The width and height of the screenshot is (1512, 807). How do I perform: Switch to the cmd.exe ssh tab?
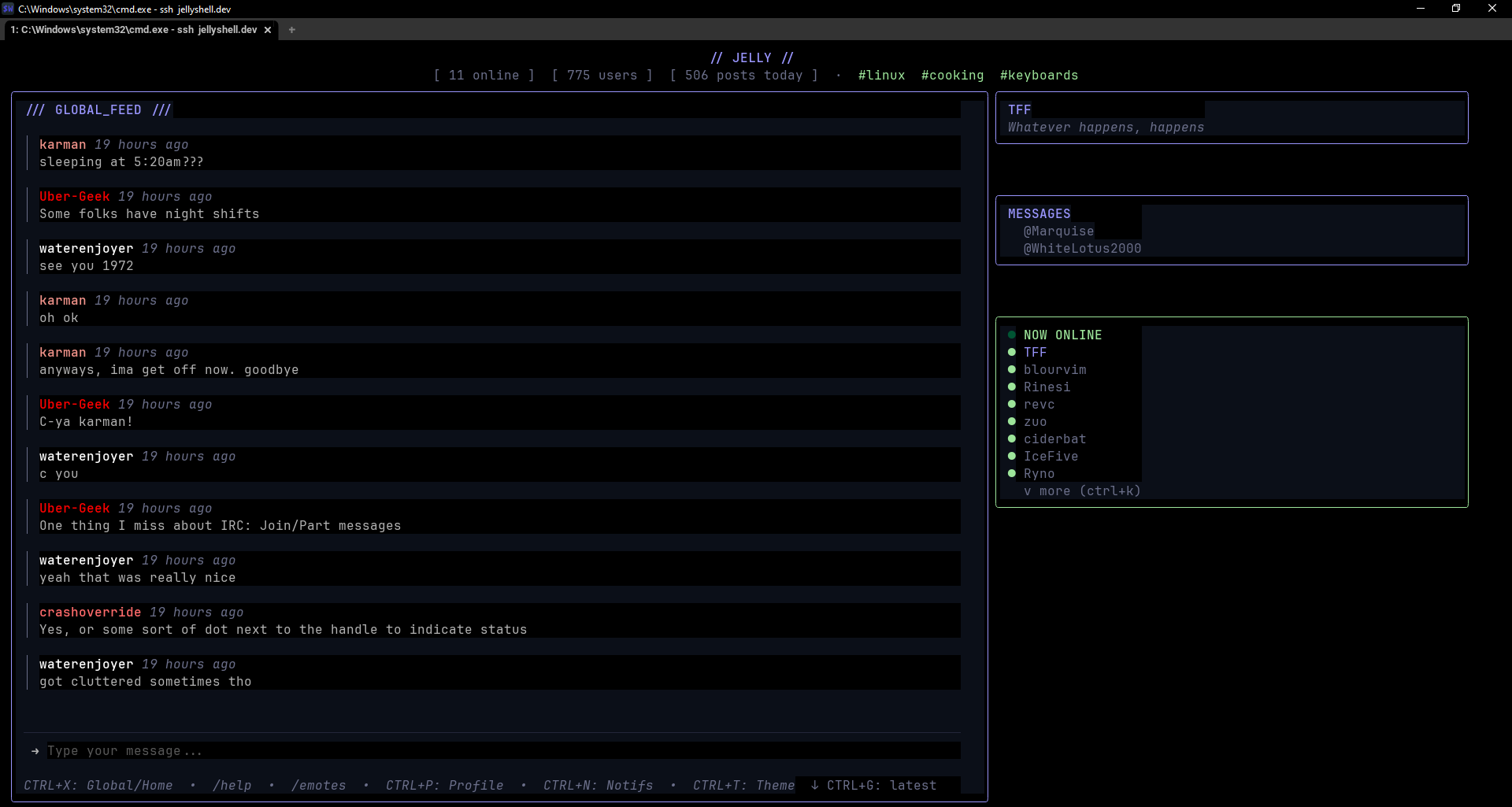(134, 30)
